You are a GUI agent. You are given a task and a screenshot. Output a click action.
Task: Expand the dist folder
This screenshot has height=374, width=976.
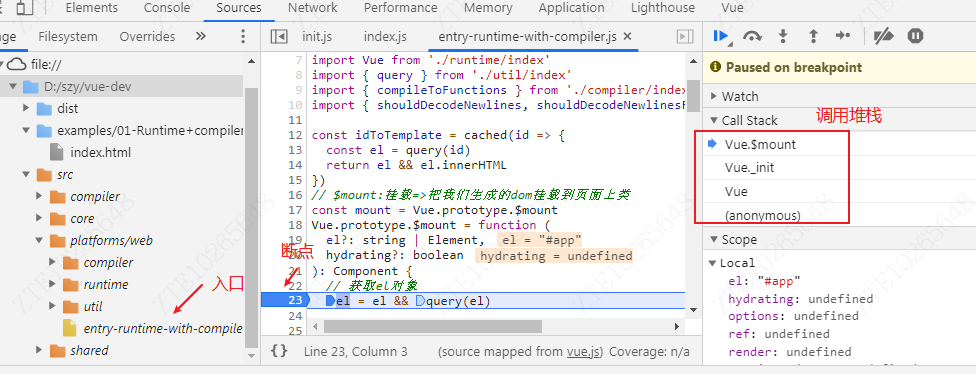pos(26,108)
